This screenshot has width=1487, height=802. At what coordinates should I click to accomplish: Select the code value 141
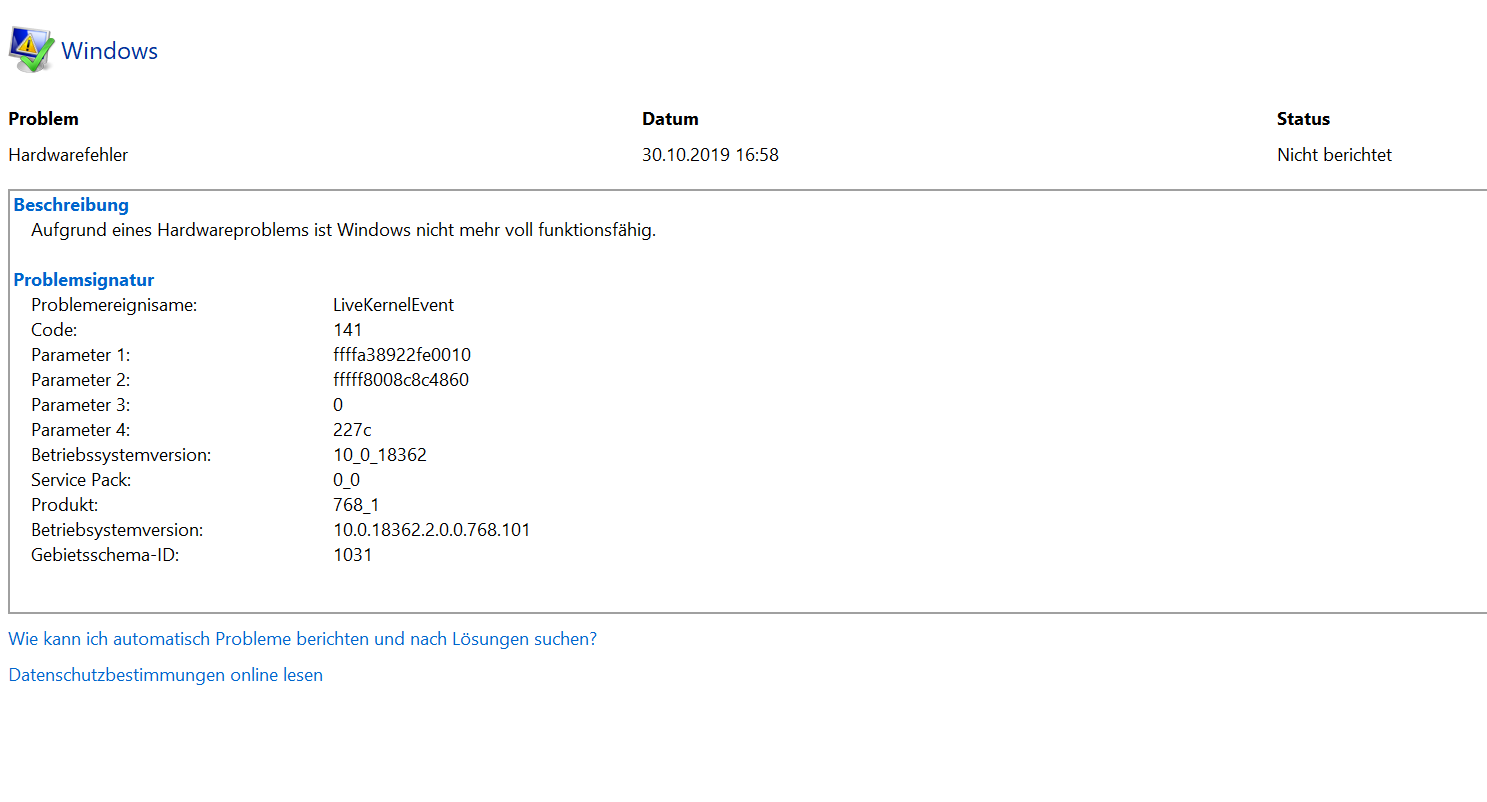(347, 330)
